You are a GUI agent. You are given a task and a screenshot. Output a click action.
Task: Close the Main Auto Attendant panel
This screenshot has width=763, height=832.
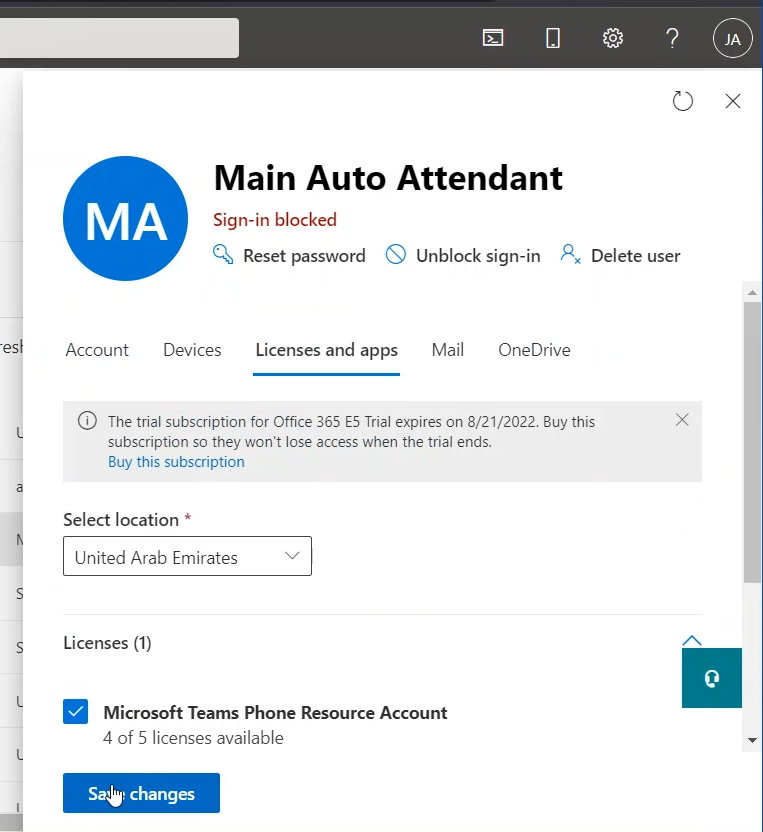pos(733,101)
